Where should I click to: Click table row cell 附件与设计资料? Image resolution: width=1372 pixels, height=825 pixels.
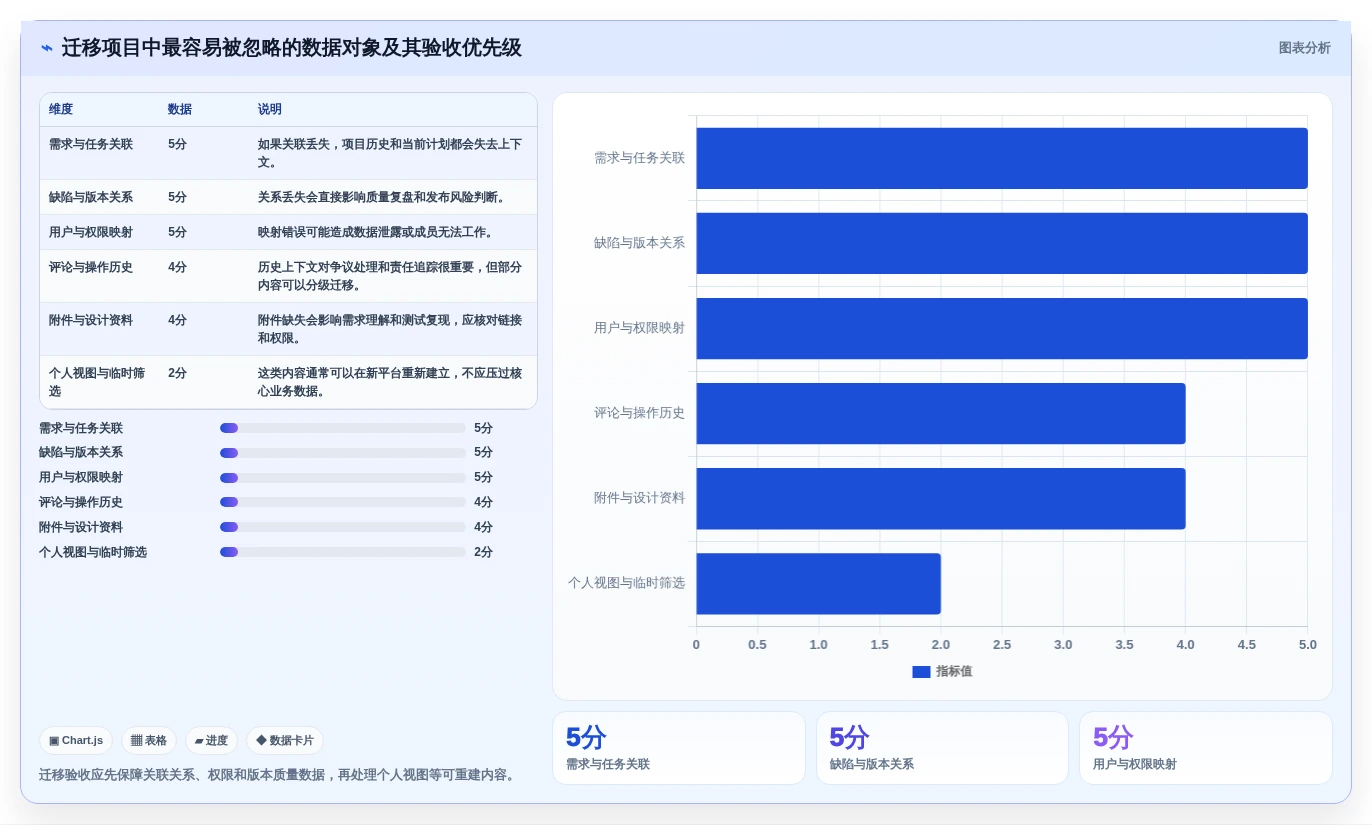(91, 321)
